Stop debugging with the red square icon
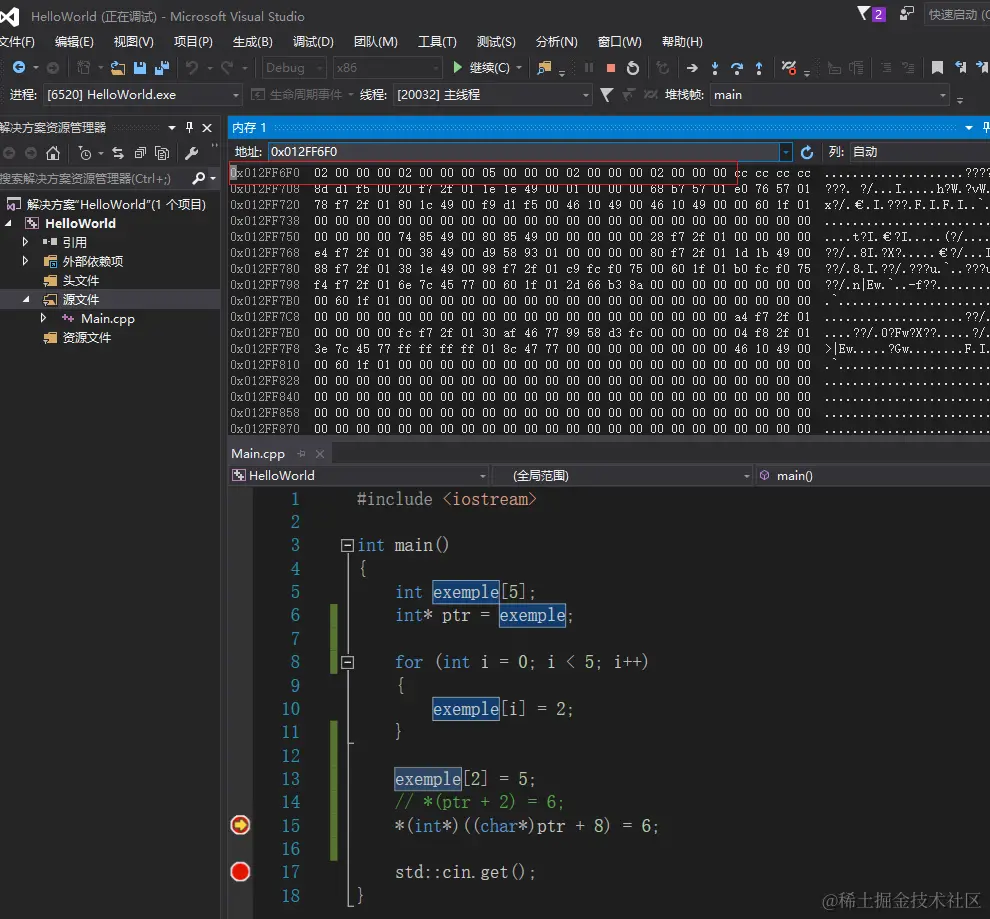Viewport: 990px width, 919px height. point(611,68)
